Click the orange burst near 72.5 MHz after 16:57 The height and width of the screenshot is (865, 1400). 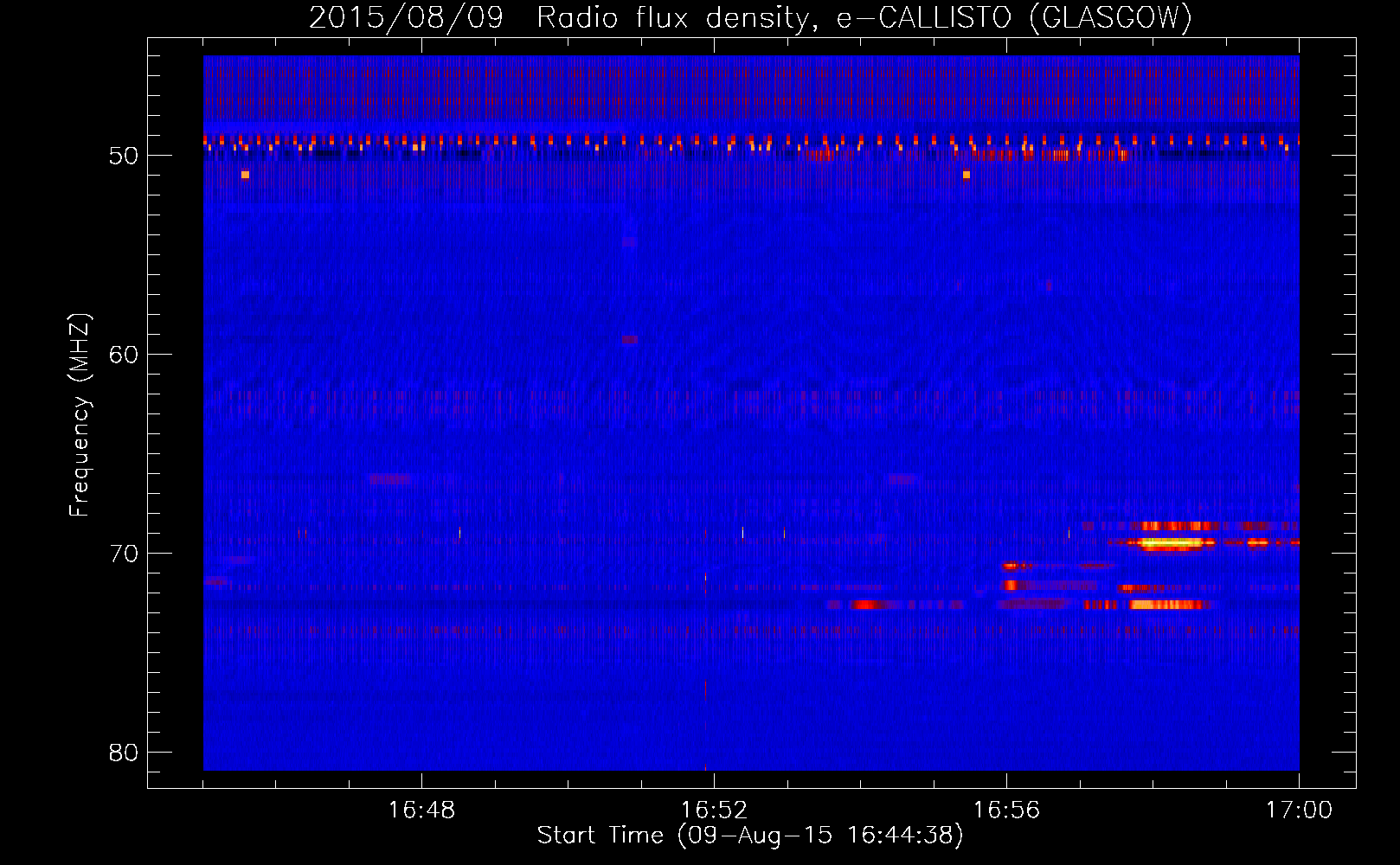1166,605
